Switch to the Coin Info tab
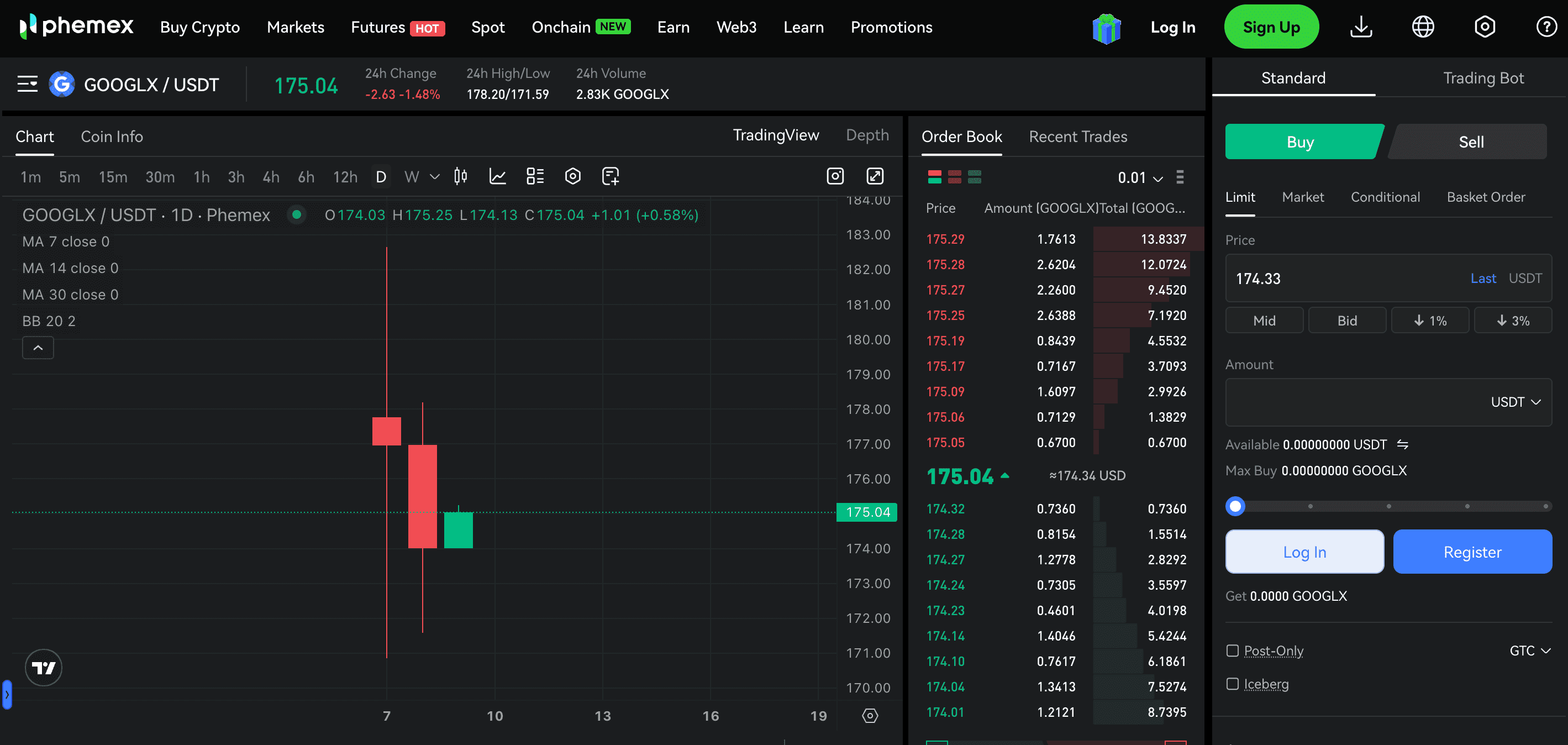This screenshot has width=1568, height=745. pos(112,137)
